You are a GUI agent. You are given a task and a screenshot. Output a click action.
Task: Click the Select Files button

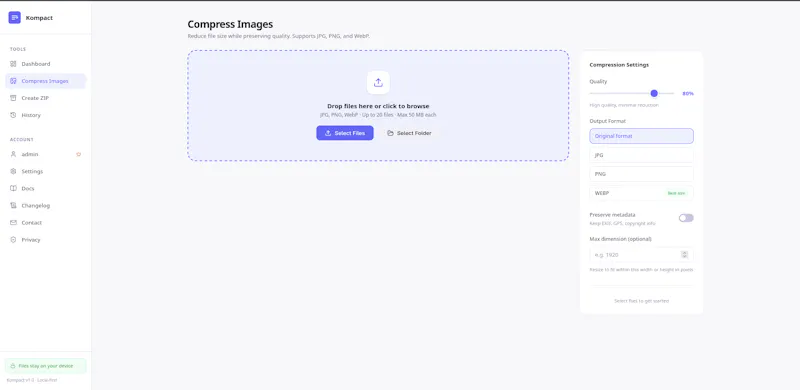click(345, 133)
